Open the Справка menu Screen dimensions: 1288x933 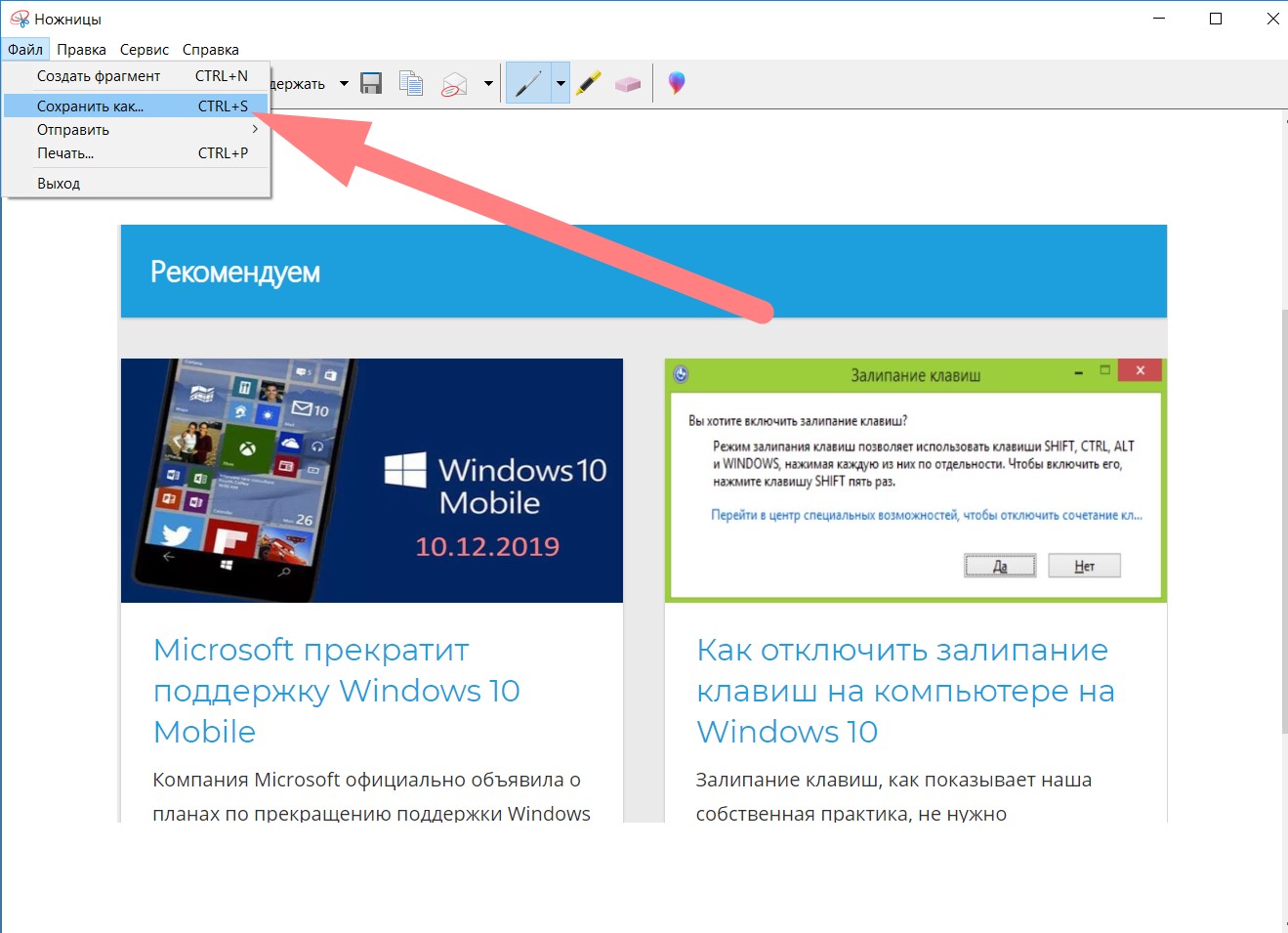[x=210, y=49]
